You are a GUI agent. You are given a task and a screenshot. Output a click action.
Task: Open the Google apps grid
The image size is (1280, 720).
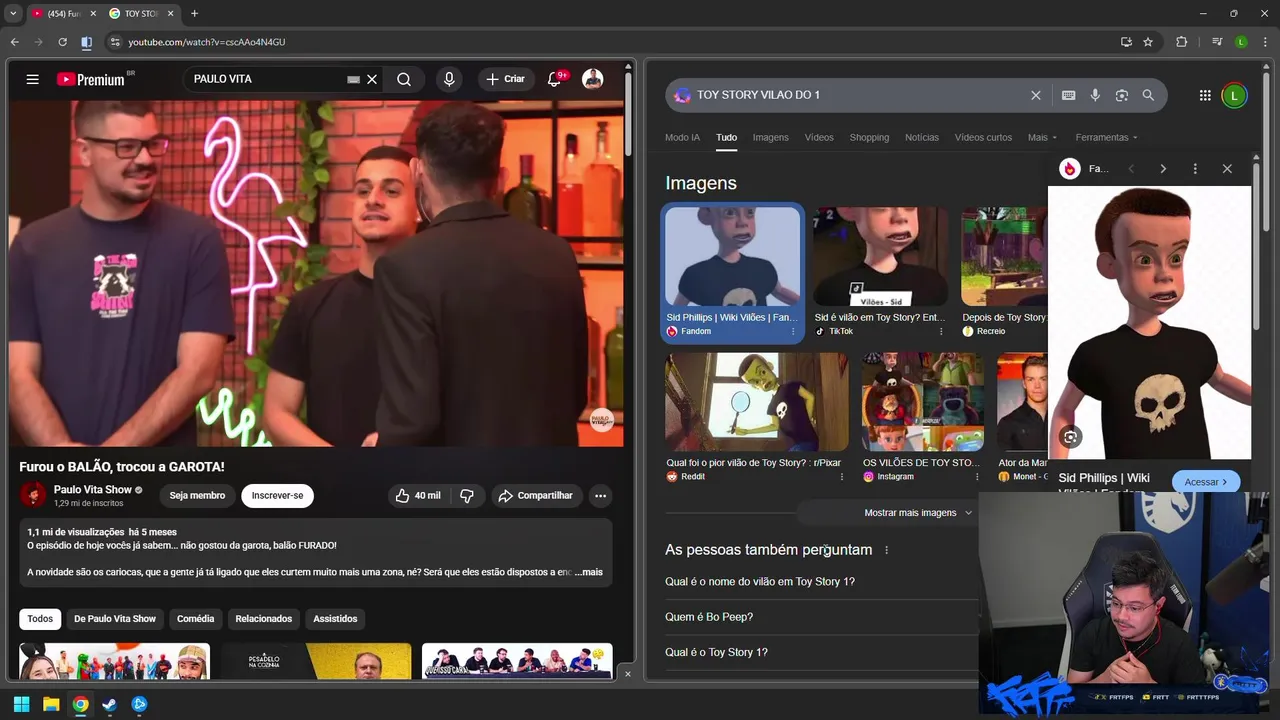click(x=1205, y=95)
